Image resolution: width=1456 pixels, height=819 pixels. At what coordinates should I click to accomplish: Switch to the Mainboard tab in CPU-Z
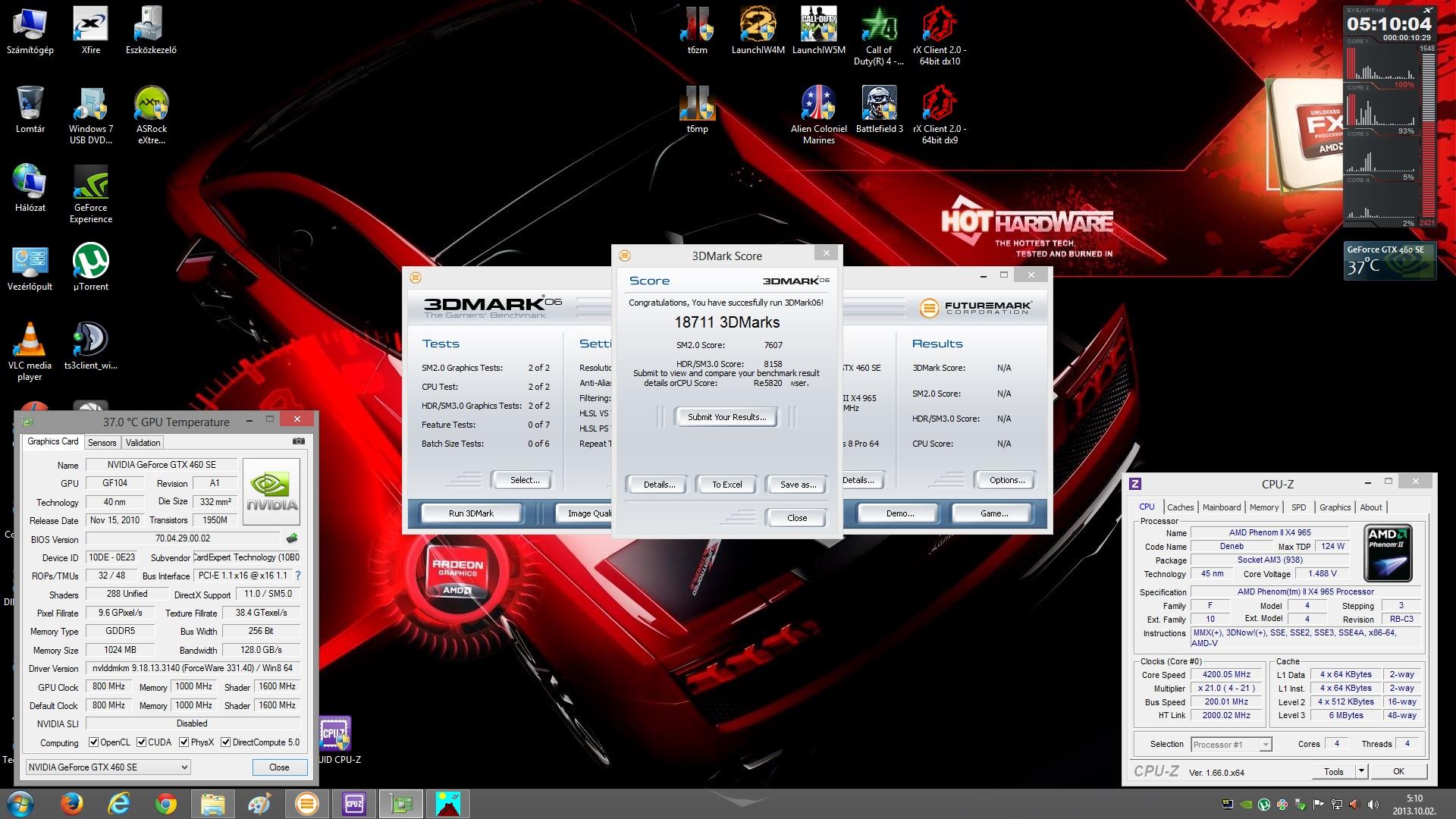pos(1221,507)
